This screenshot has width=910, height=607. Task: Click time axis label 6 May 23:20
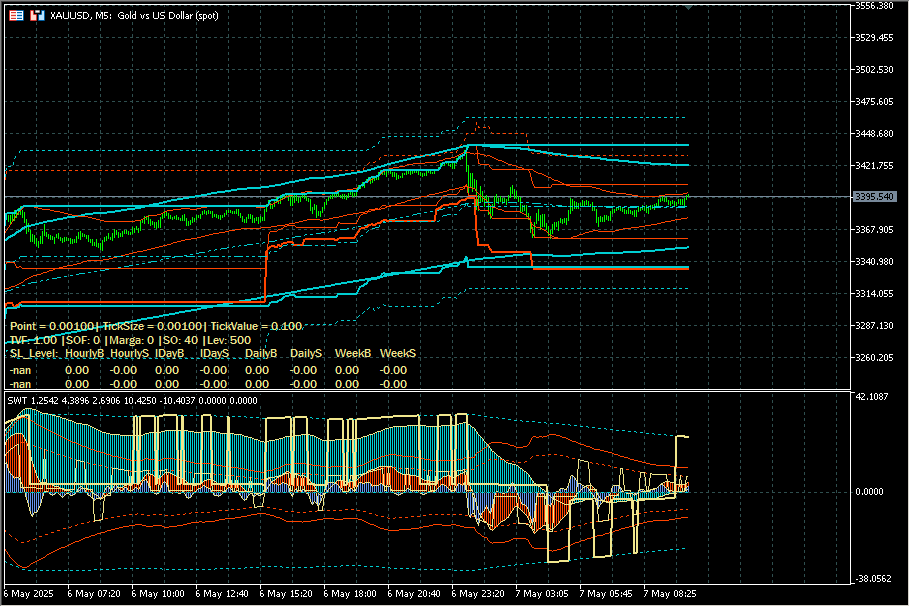478,594
